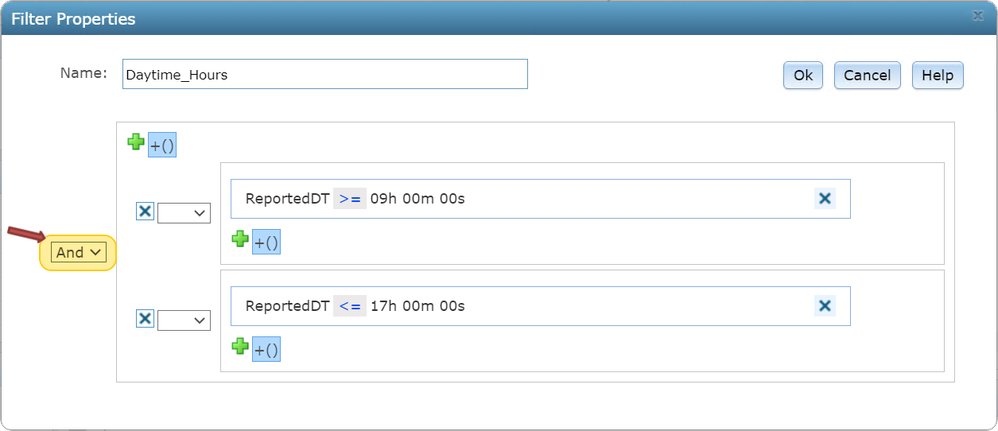Open the second group's empty operator dropdown
This screenshot has height=431, width=998.
(x=184, y=319)
